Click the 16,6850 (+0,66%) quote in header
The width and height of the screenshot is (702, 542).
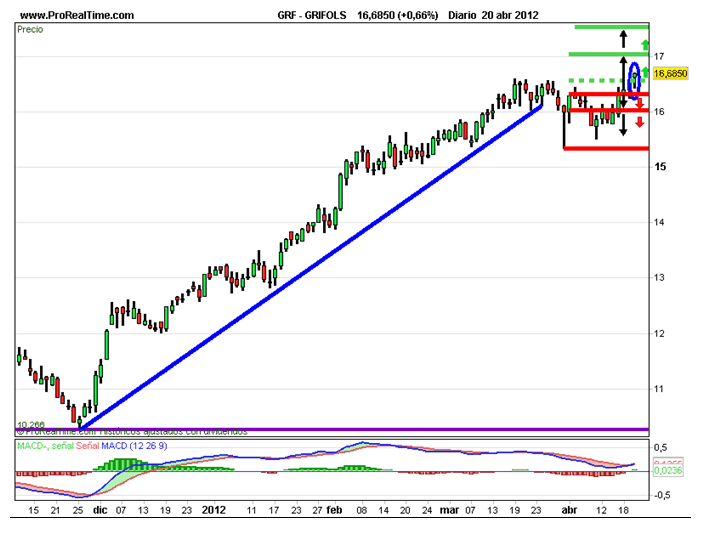[x=398, y=15]
